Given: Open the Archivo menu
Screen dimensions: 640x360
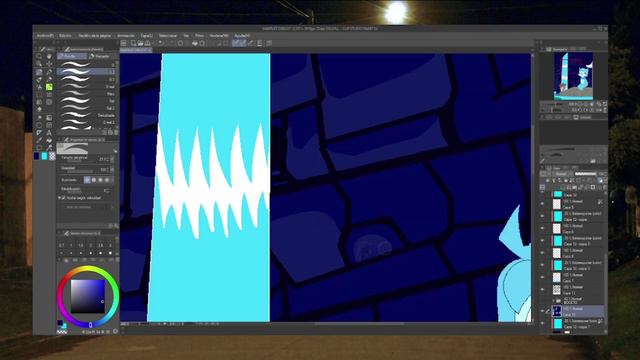Looking at the screenshot, I should (x=45, y=36).
